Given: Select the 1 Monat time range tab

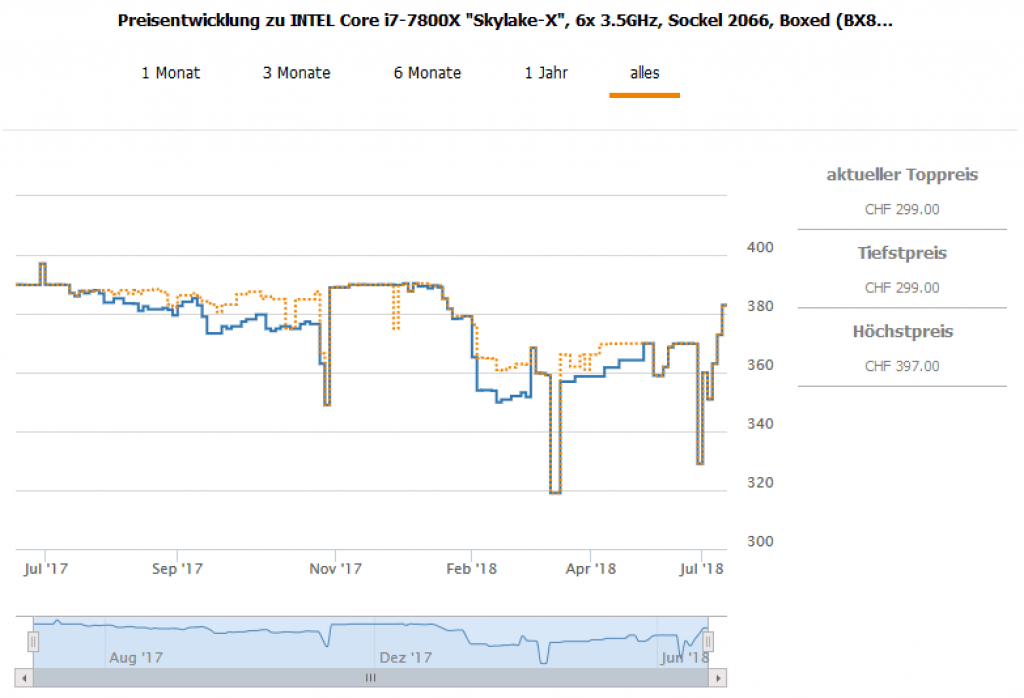Looking at the screenshot, I should [x=170, y=72].
